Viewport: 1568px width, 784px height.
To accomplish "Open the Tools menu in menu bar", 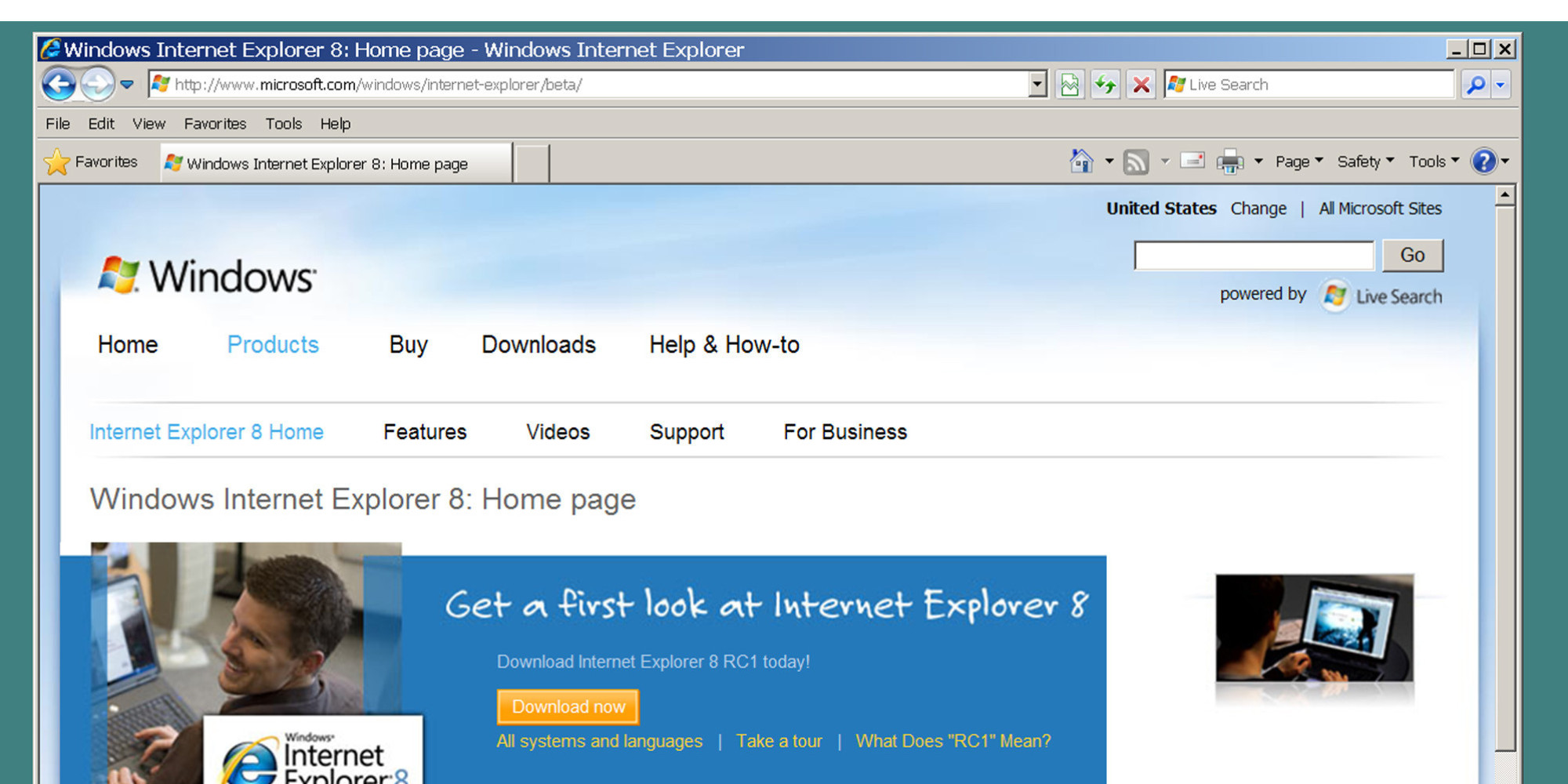I will click(283, 124).
